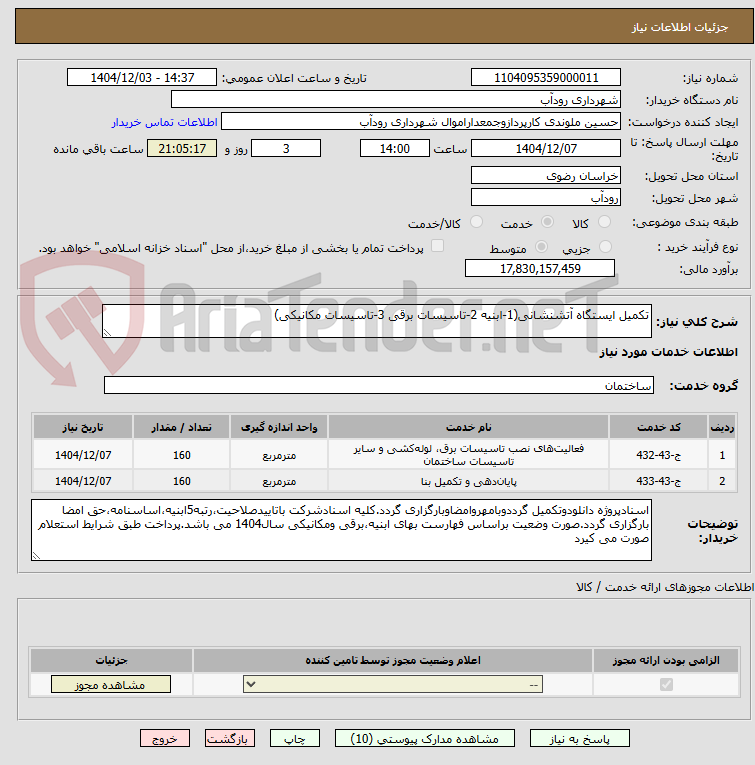
Task: Click the province field خراسان رضوی
Action: [546, 175]
